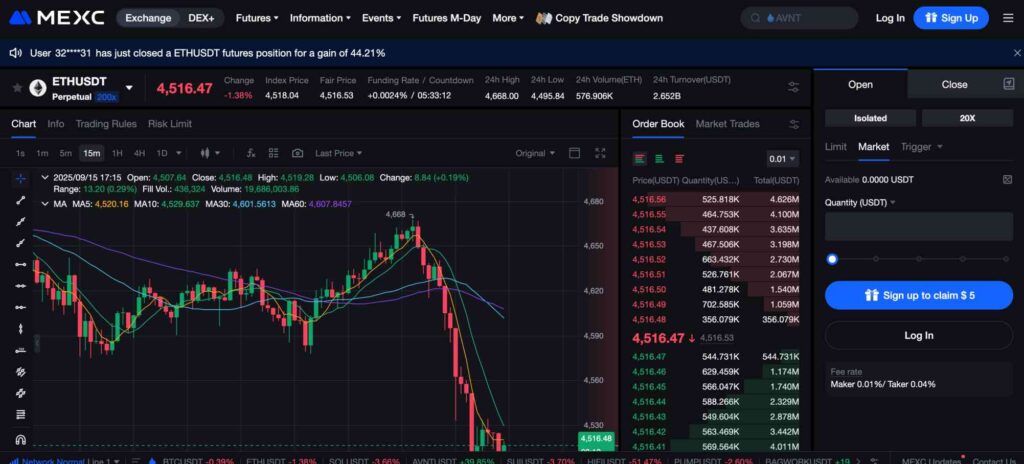Switch to the Close position tab
This screenshot has height=464, width=1024.
[954, 84]
